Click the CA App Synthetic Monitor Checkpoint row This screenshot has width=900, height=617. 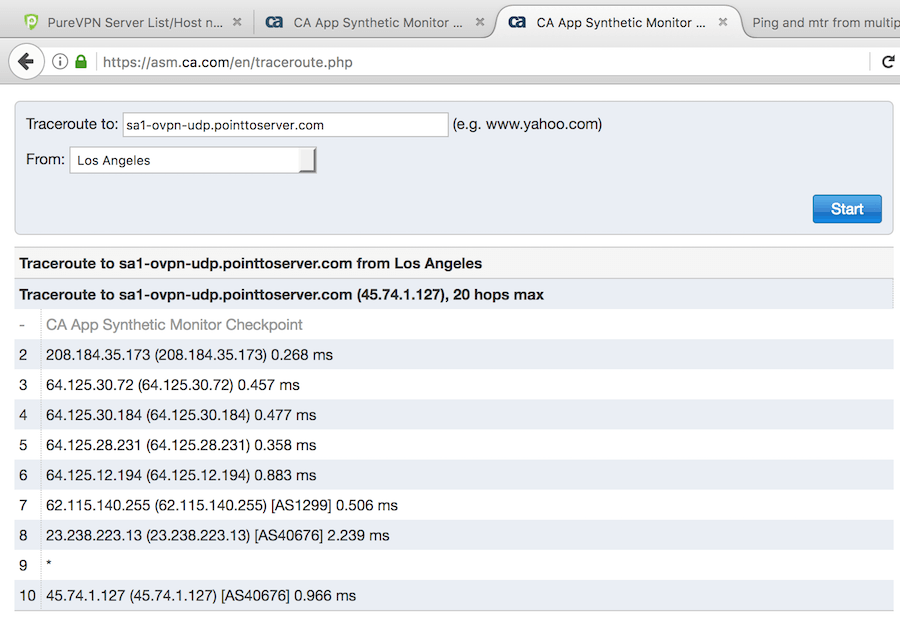pos(453,325)
